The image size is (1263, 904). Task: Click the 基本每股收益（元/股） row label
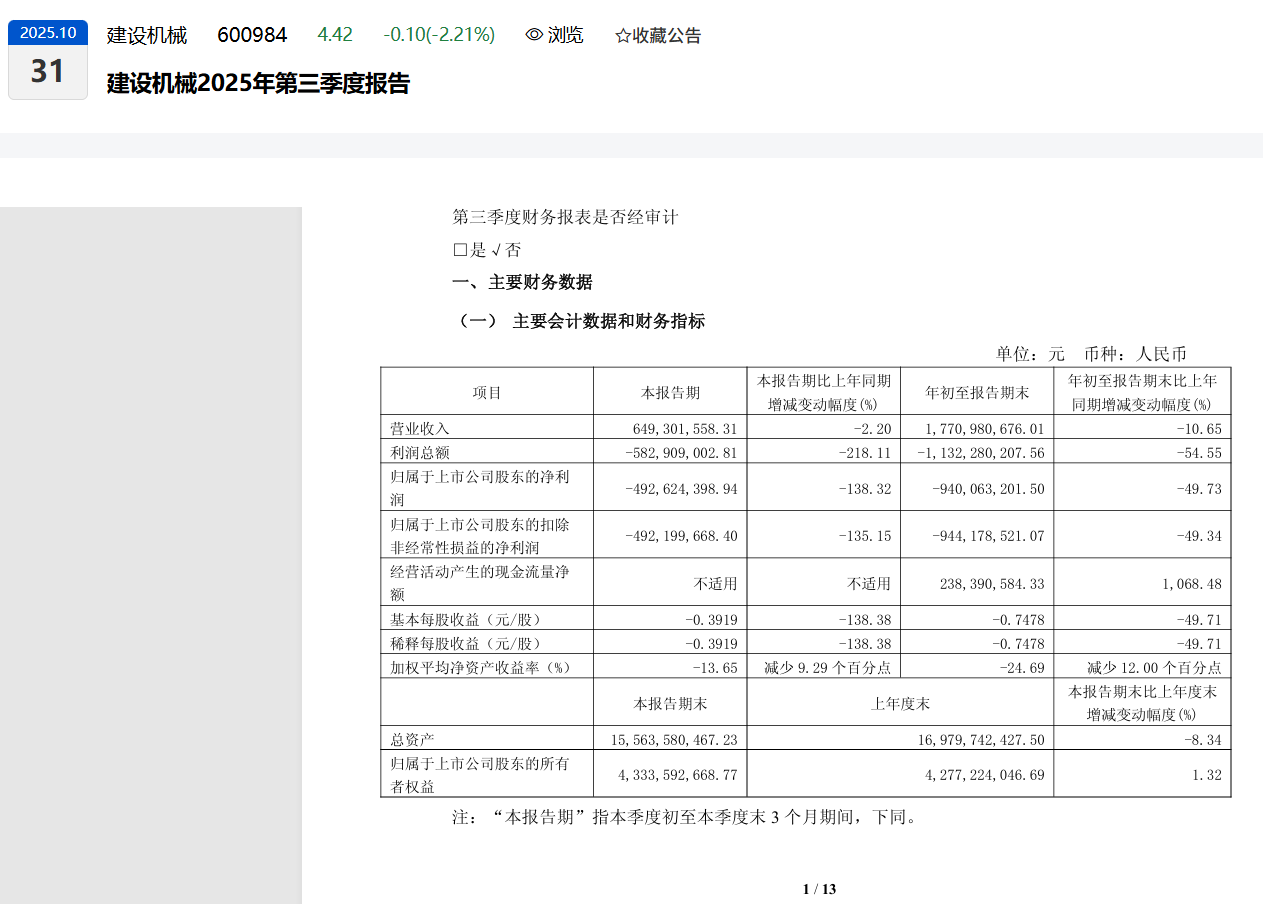[x=466, y=619]
